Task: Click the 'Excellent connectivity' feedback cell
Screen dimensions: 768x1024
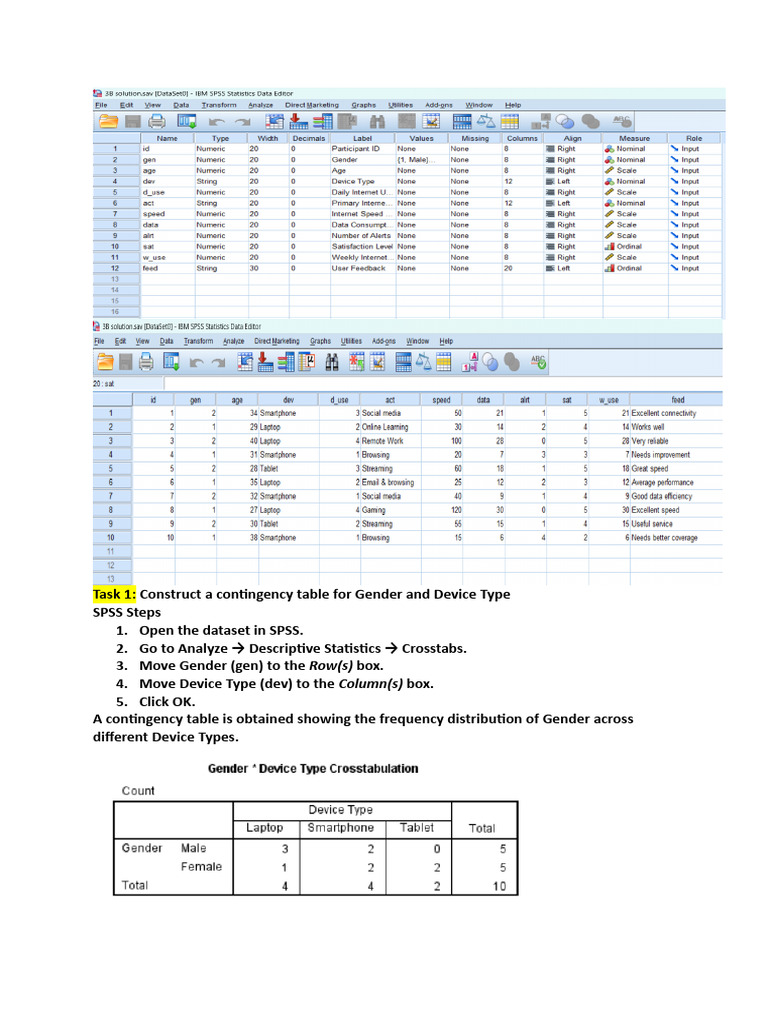Action: [676, 413]
